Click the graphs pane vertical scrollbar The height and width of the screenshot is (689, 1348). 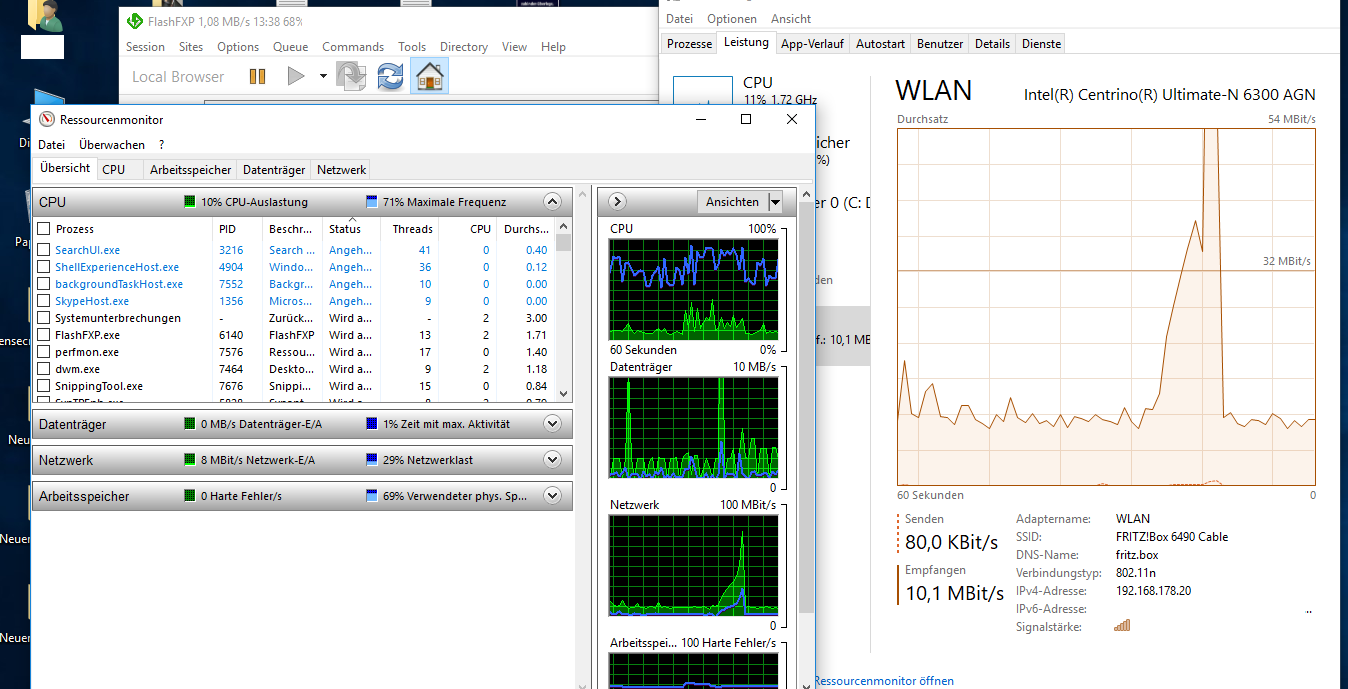[806, 405]
